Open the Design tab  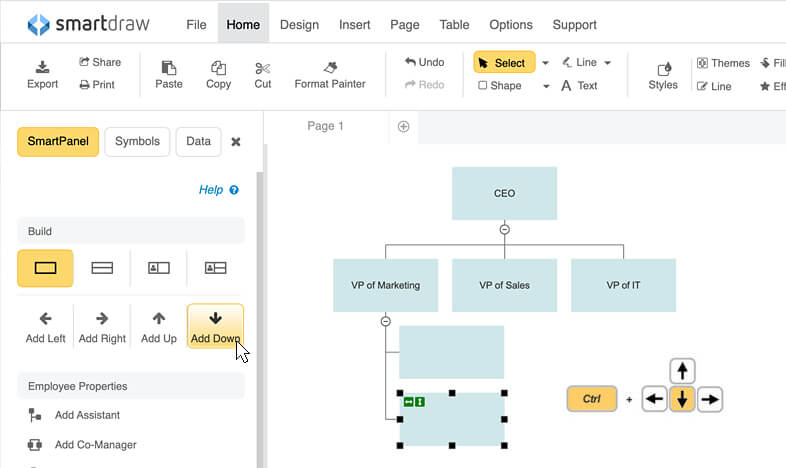299,25
